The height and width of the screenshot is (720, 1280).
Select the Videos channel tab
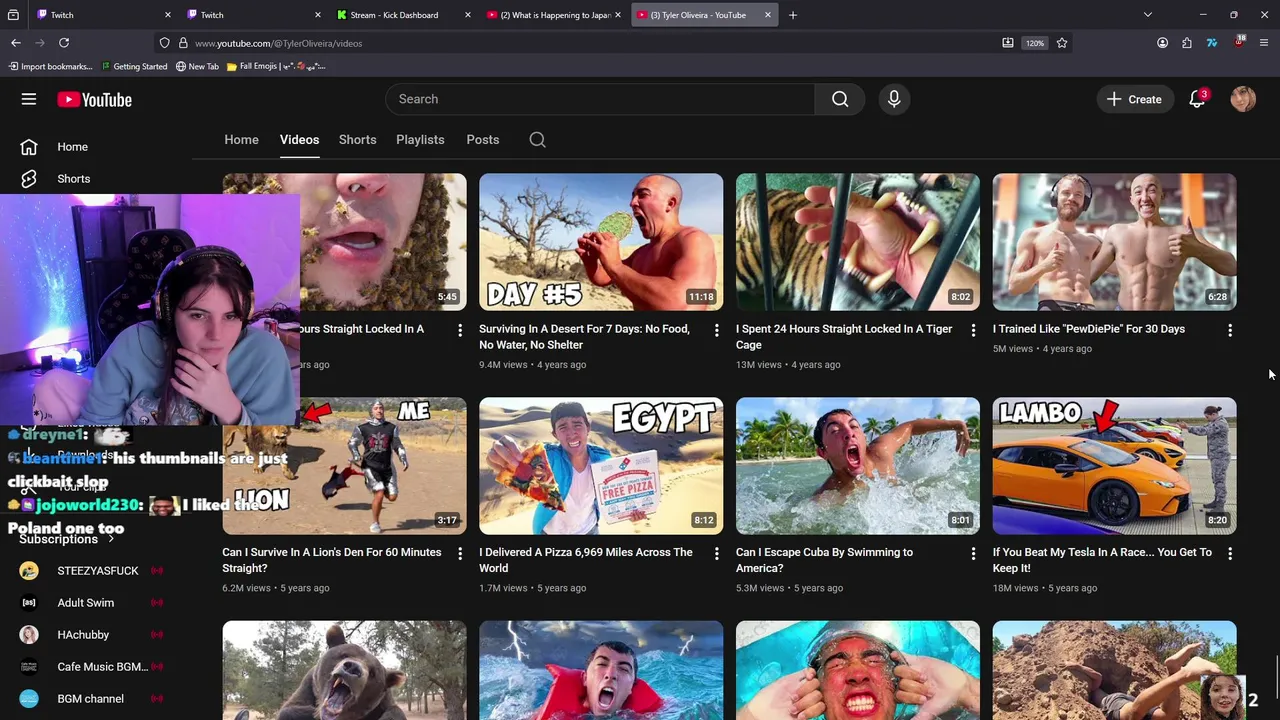point(299,140)
